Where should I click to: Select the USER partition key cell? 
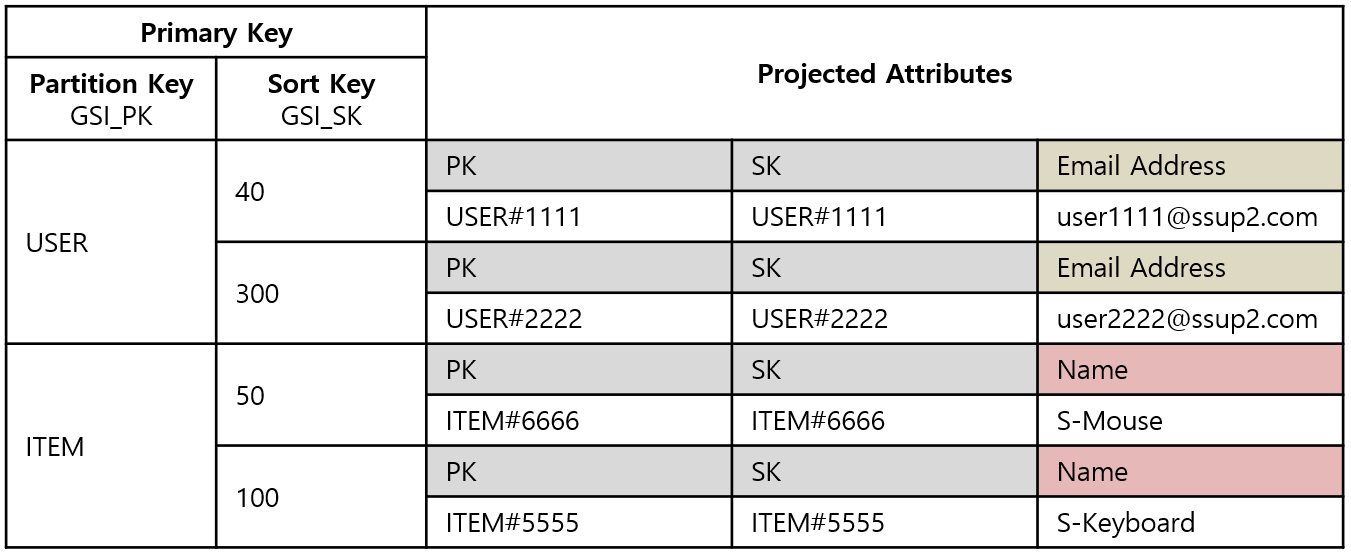pyautogui.click(x=111, y=242)
